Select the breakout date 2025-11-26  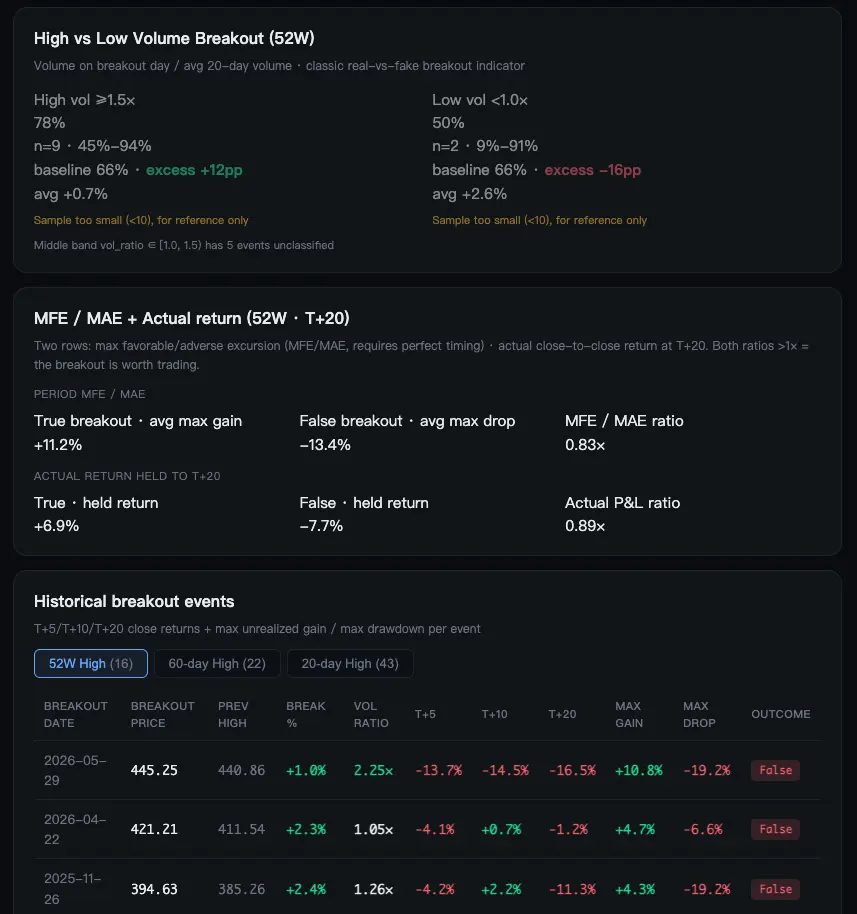point(73,889)
